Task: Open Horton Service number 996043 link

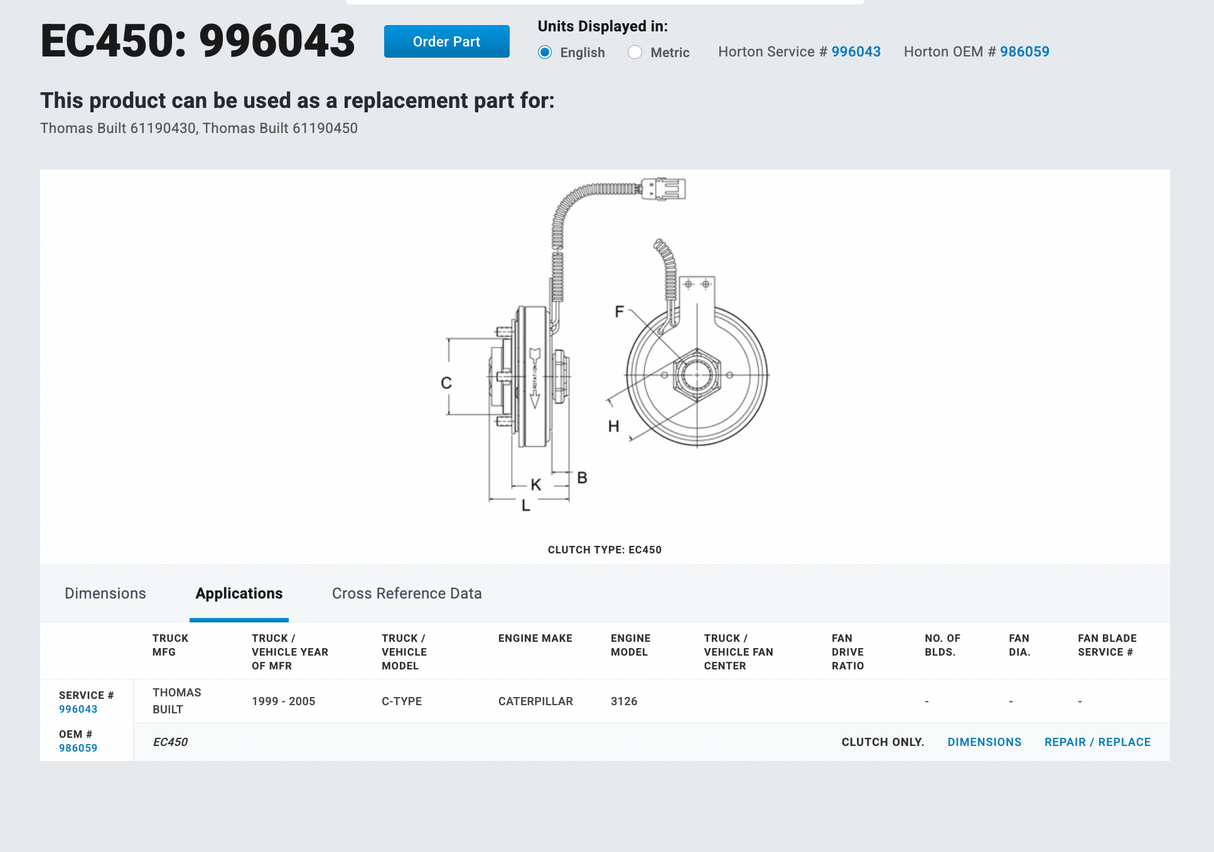Action: 855,51
